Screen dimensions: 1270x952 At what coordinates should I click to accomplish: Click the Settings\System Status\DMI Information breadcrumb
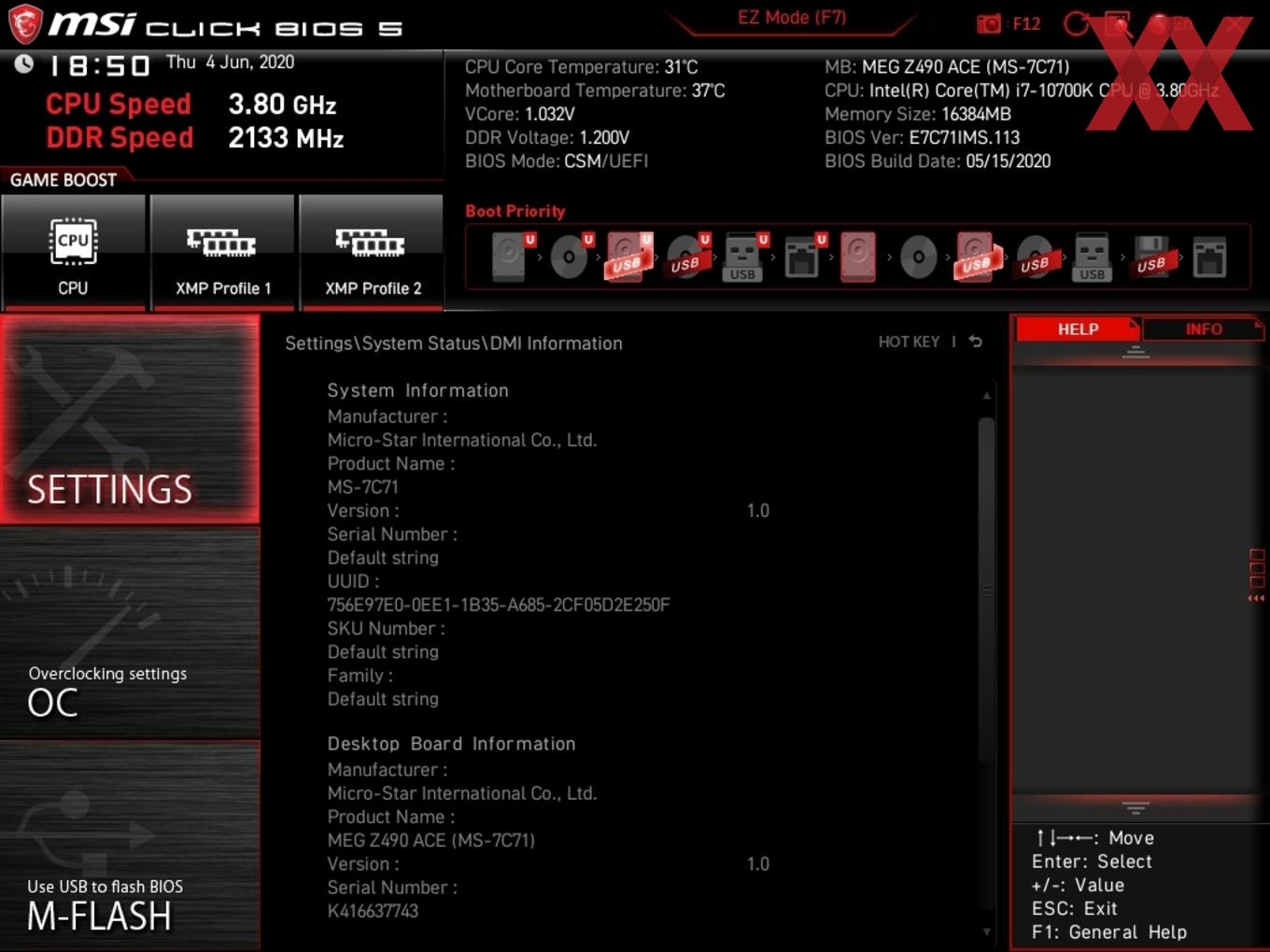(454, 343)
